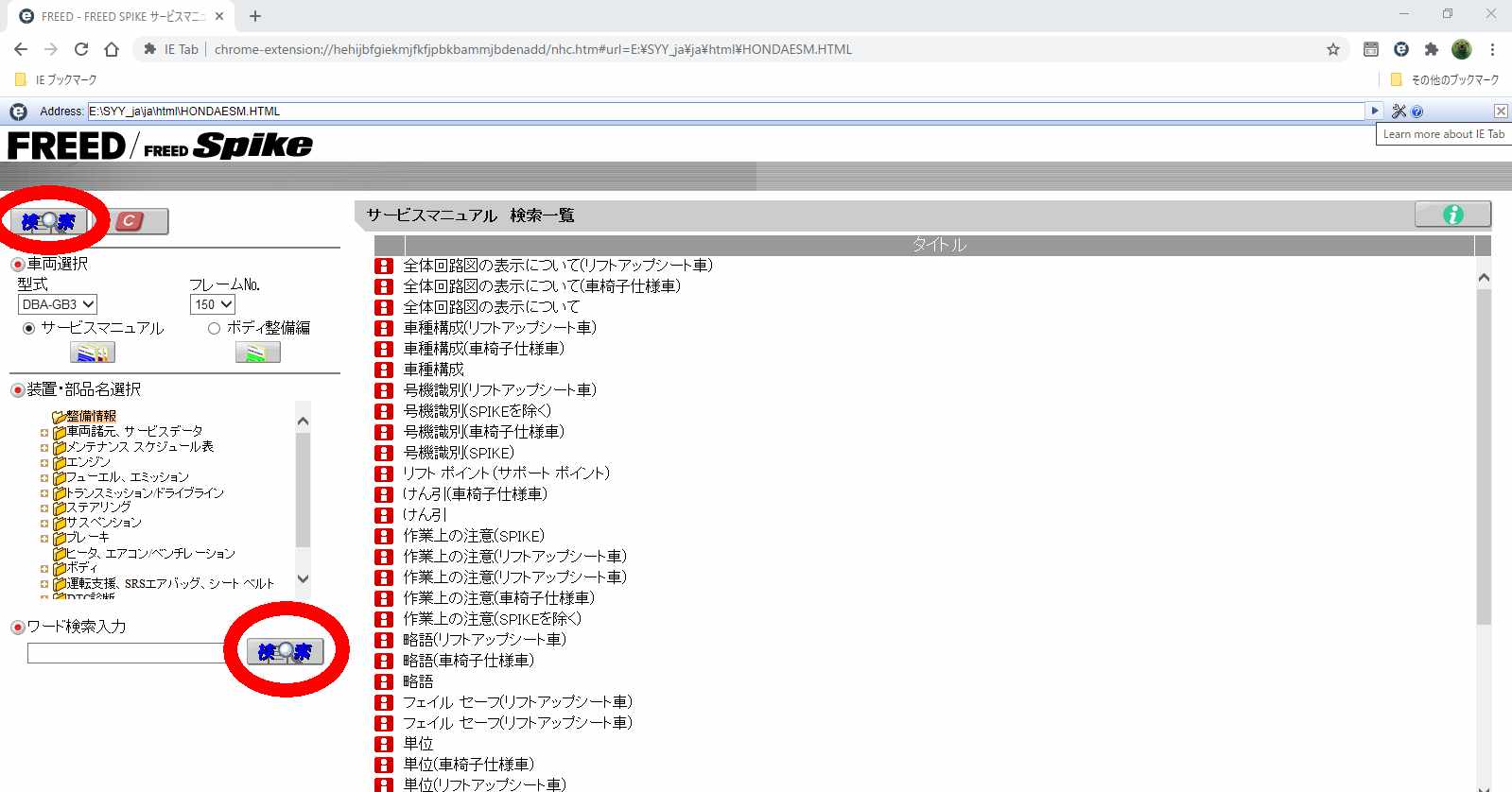Viewport: 1512px width, 792px height.
Task: Open the body repair book icon
Action: [x=257, y=353]
